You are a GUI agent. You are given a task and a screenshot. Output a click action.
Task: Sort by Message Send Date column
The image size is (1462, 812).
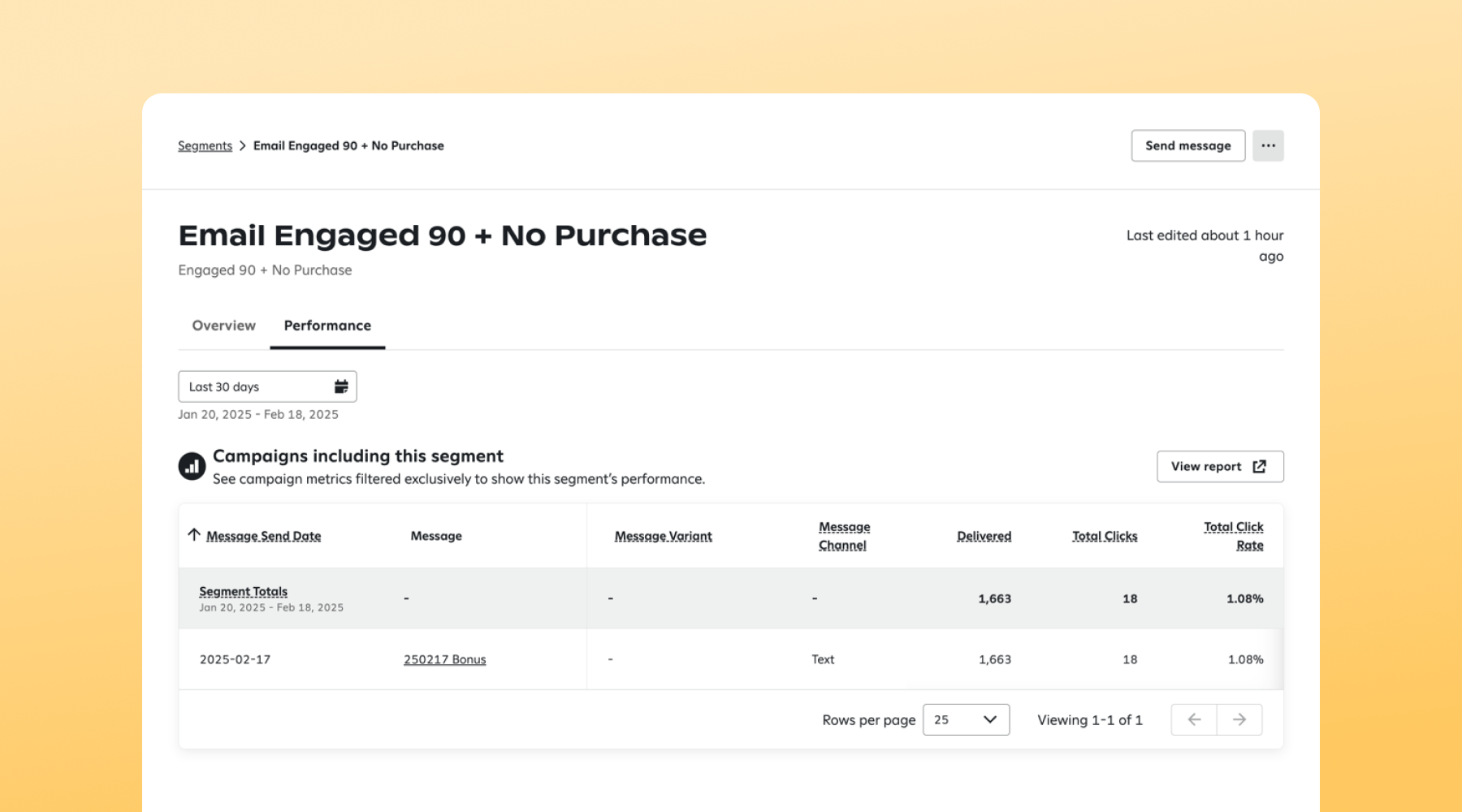263,536
